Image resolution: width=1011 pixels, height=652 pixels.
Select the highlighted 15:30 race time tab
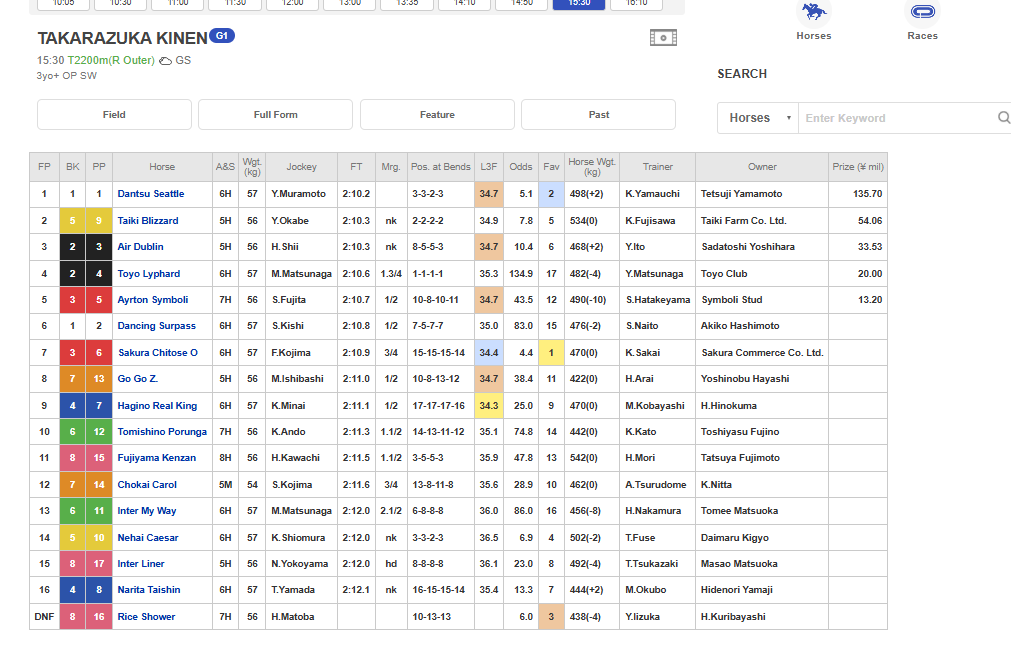(x=579, y=4)
